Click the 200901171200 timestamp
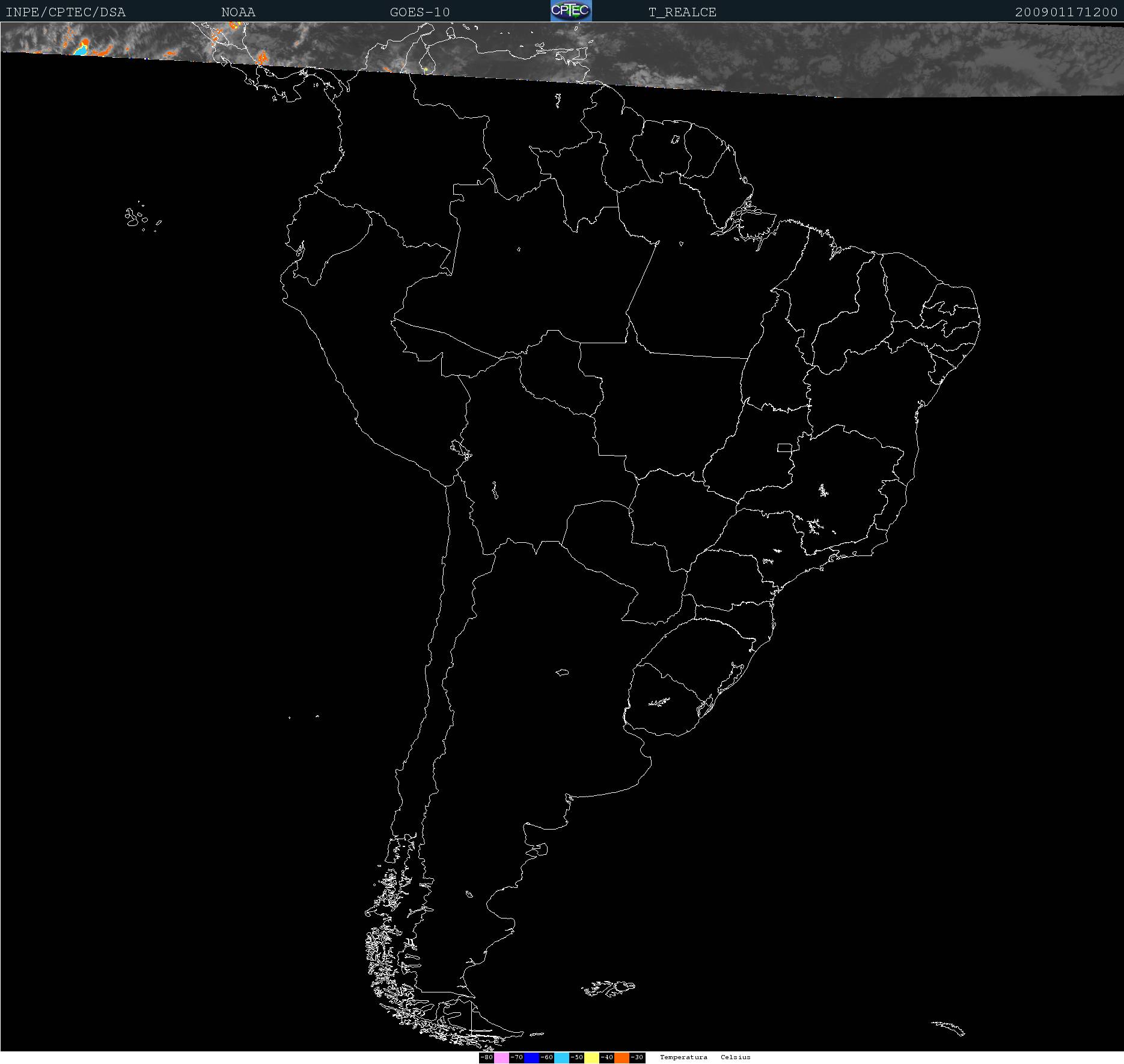 pyautogui.click(x=1066, y=12)
